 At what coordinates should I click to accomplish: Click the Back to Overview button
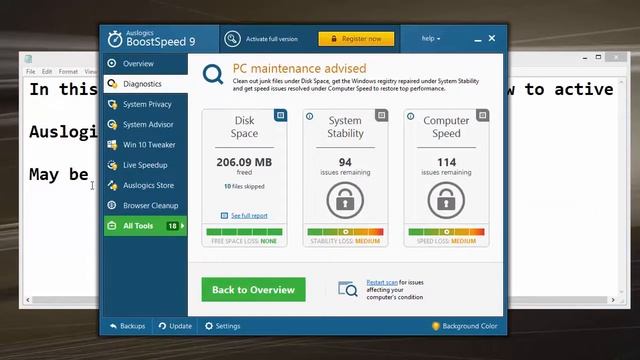pos(253,290)
